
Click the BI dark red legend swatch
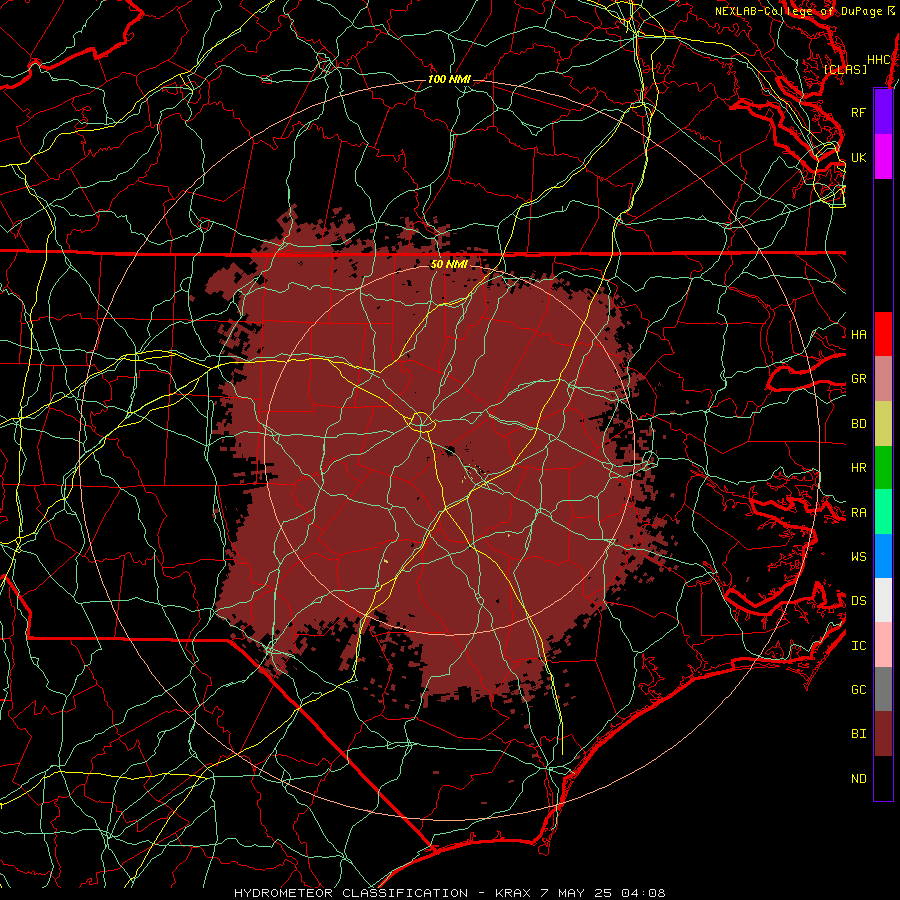coord(883,734)
